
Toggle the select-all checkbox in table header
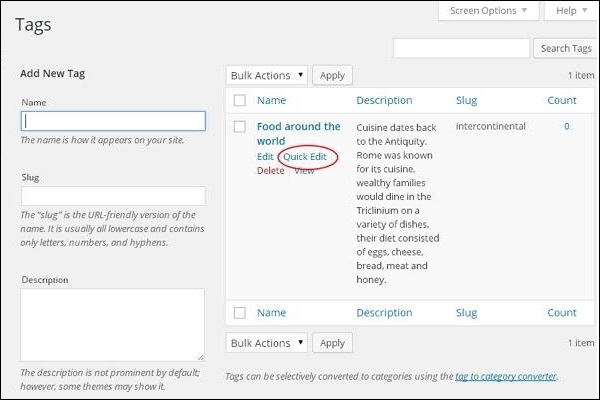(x=239, y=100)
